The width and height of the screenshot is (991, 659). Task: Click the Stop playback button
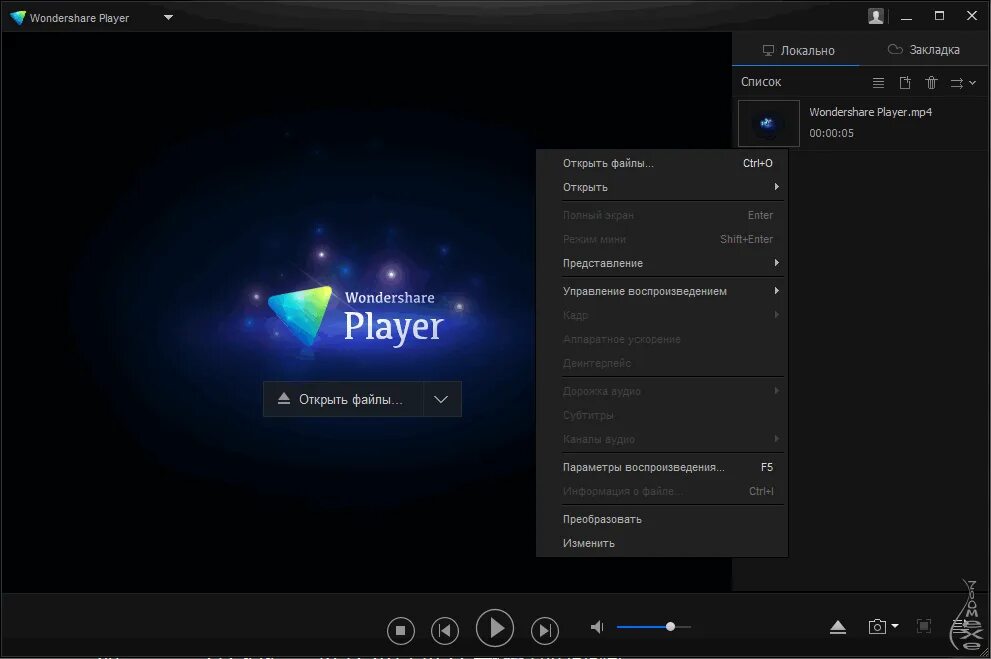click(x=401, y=630)
